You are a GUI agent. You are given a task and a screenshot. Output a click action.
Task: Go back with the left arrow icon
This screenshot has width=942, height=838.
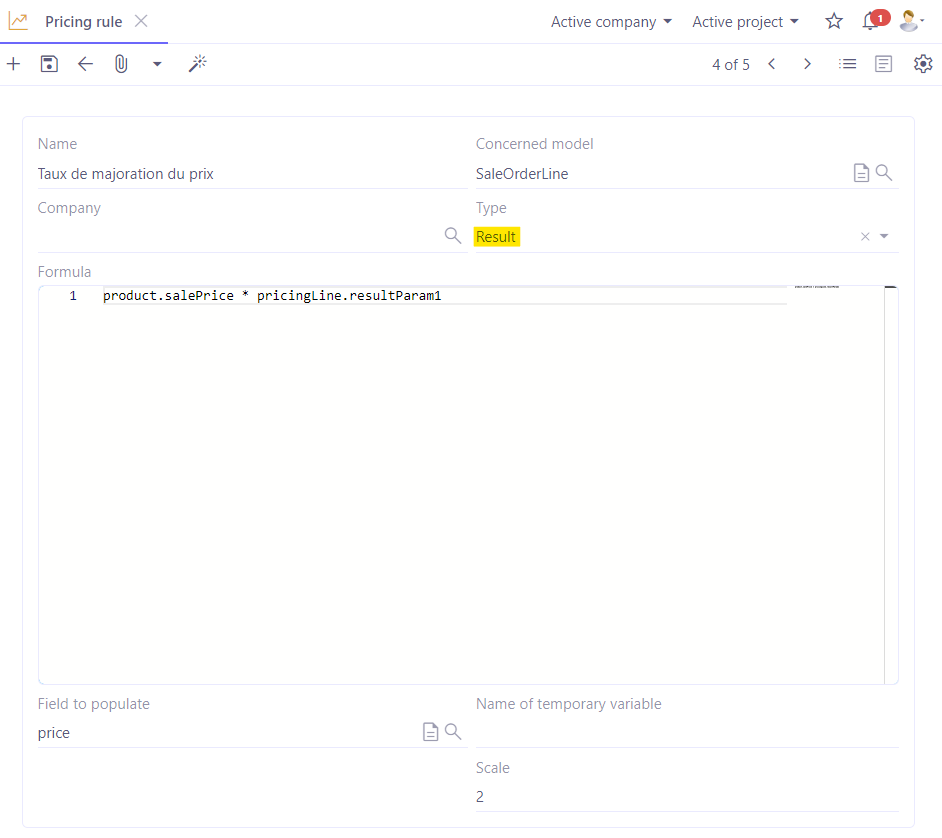click(85, 64)
